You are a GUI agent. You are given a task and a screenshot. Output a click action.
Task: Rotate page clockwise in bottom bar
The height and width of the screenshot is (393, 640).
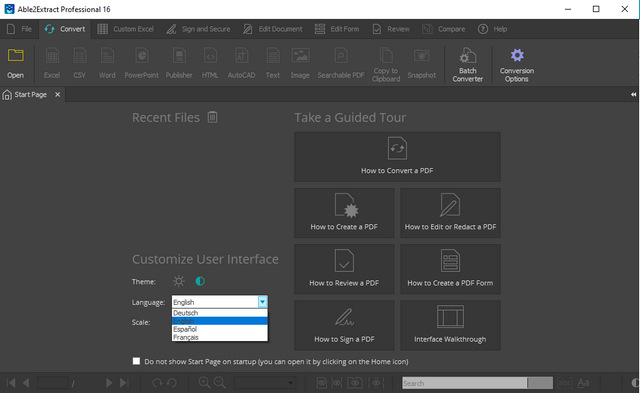[157, 383]
